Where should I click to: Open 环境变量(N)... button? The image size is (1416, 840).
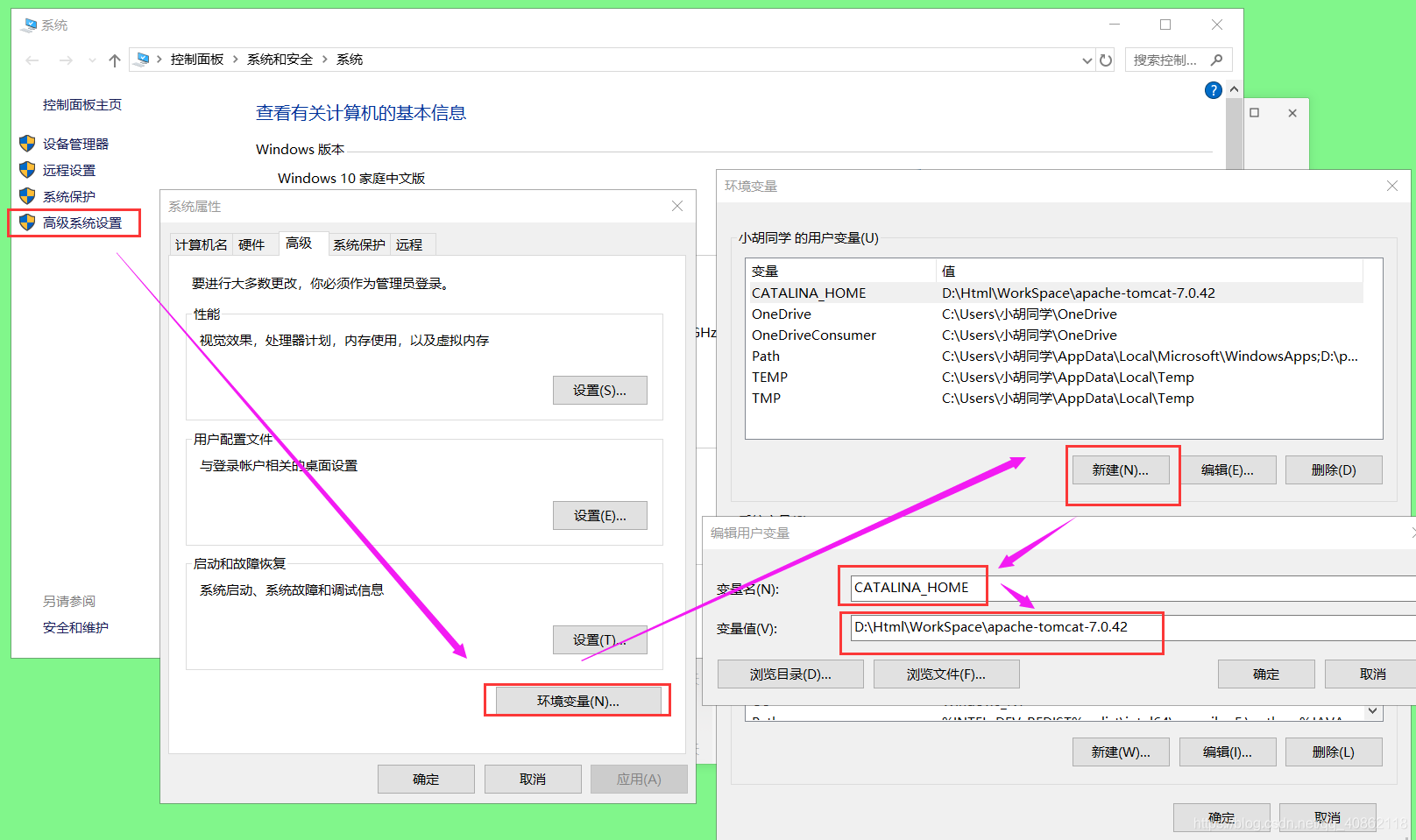point(578,702)
